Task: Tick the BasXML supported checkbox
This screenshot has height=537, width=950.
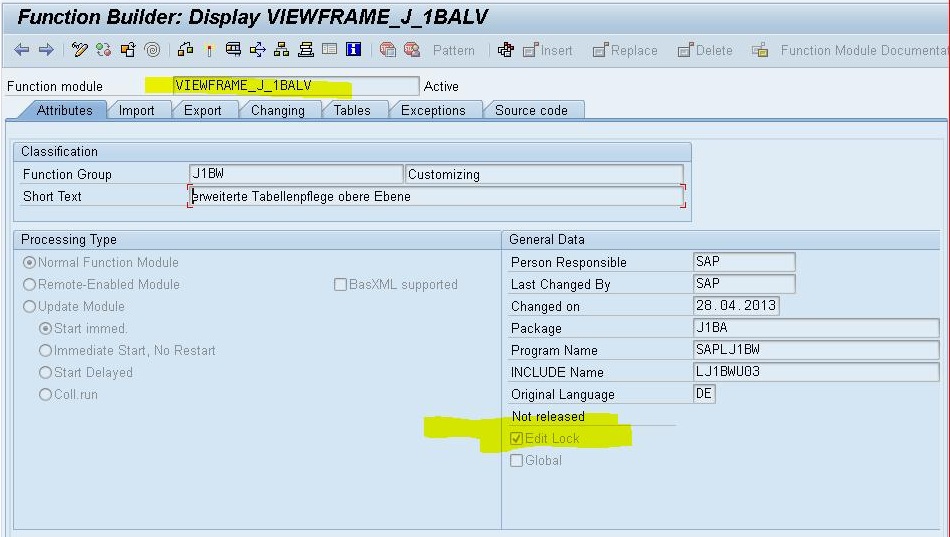Action: coord(340,284)
